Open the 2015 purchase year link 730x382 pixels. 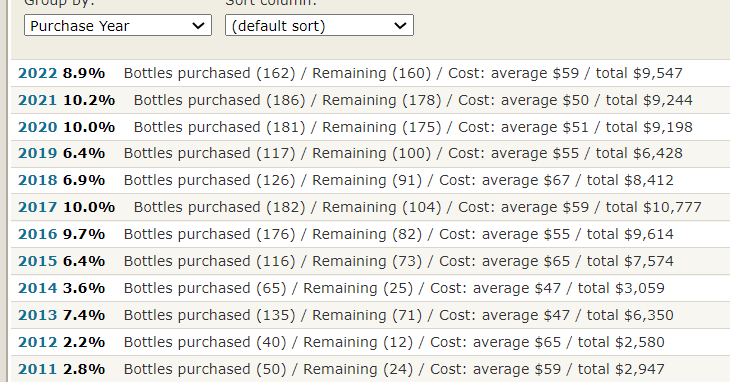(38, 261)
